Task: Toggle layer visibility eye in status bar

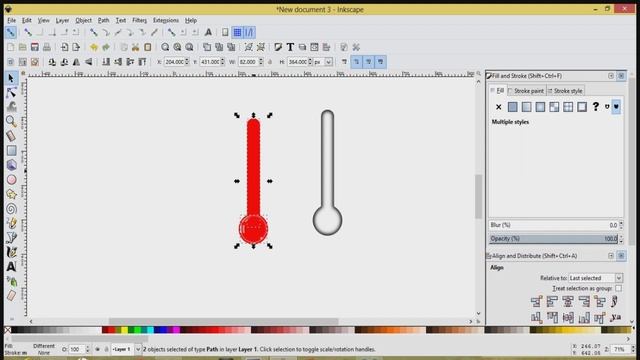Action: [97, 349]
